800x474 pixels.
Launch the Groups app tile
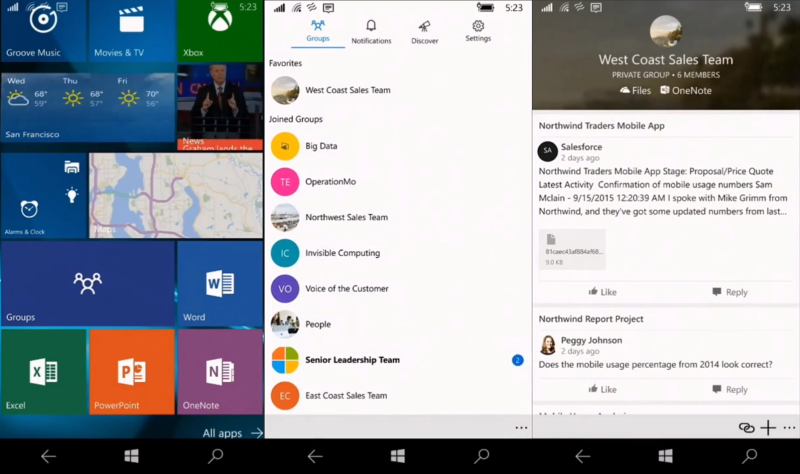[88, 284]
